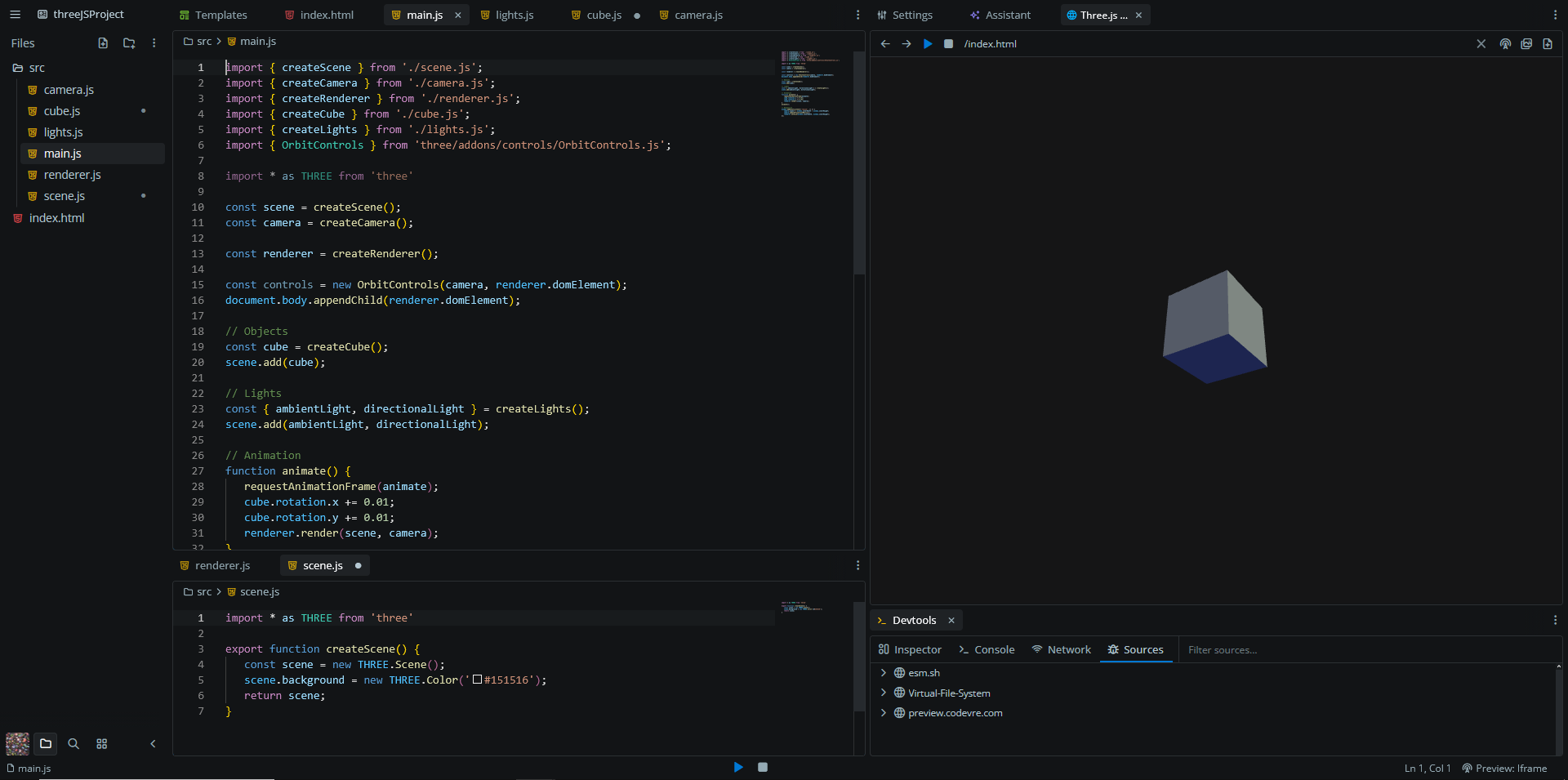Open the hamburger menu at top left
Screen dimensions: 1568x780
click(x=15, y=15)
